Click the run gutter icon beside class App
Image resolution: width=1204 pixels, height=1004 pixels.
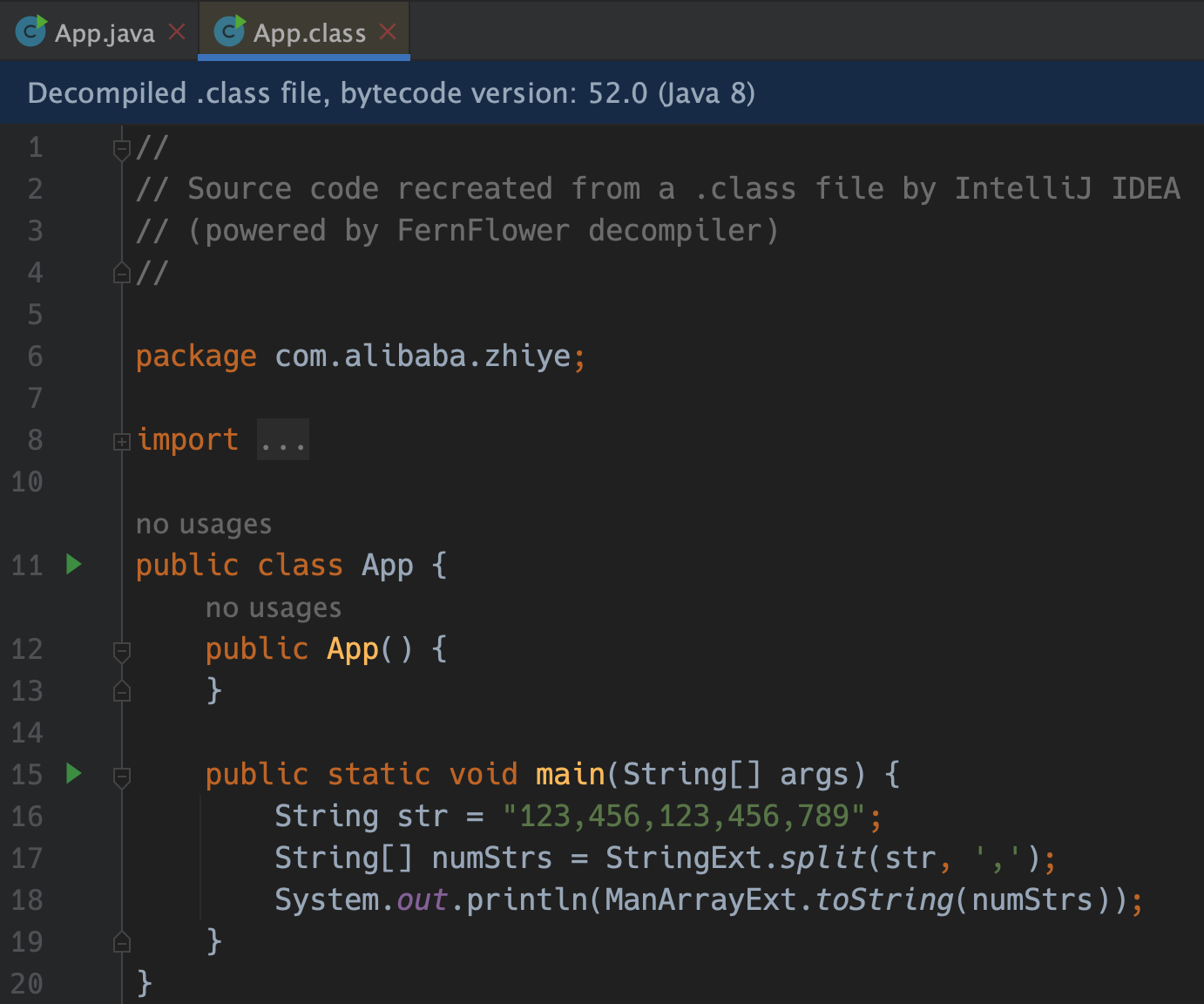(x=74, y=565)
